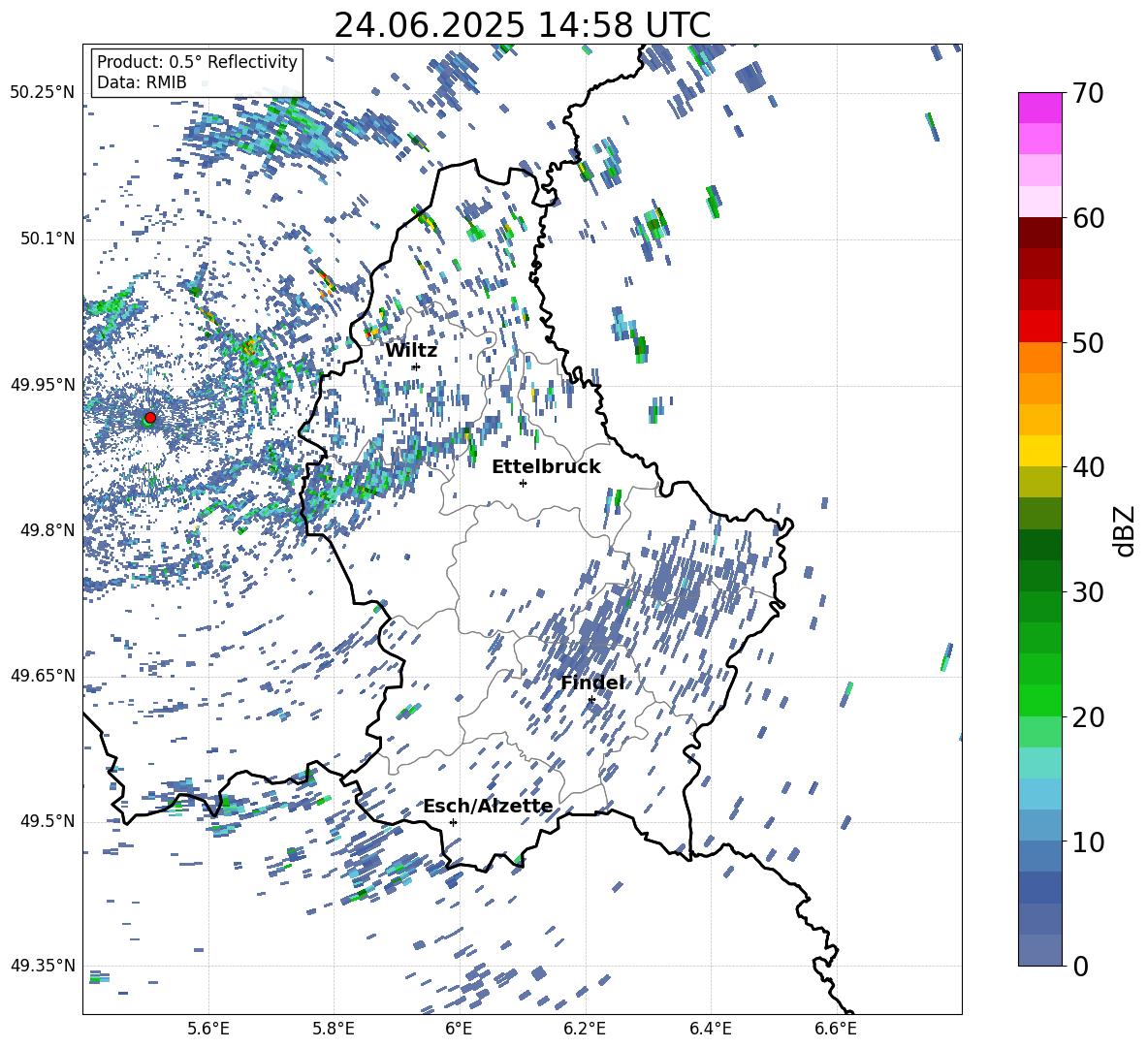This screenshot has height=1048, width=1148.
Task: Pick the dark maroon band just below 60
Action: pos(1040,233)
